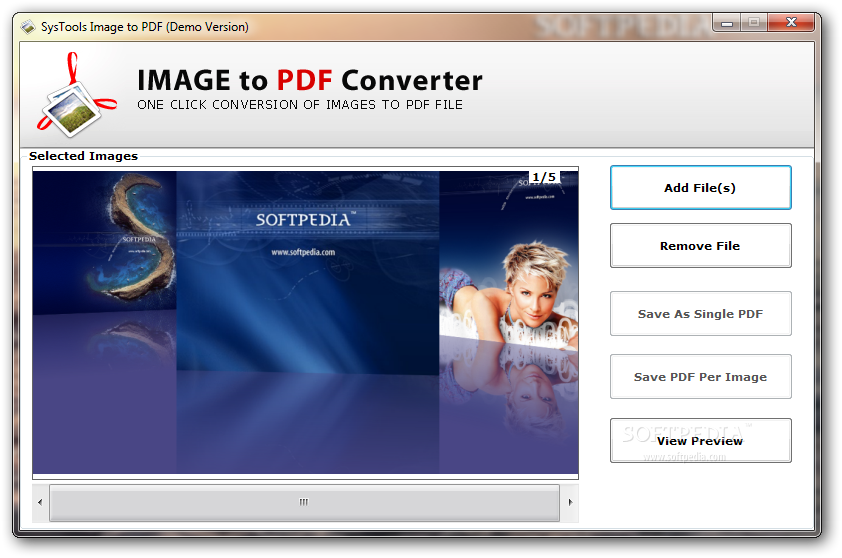
Task: Click Save As Single PDF
Action: click(x=700, y=314)
